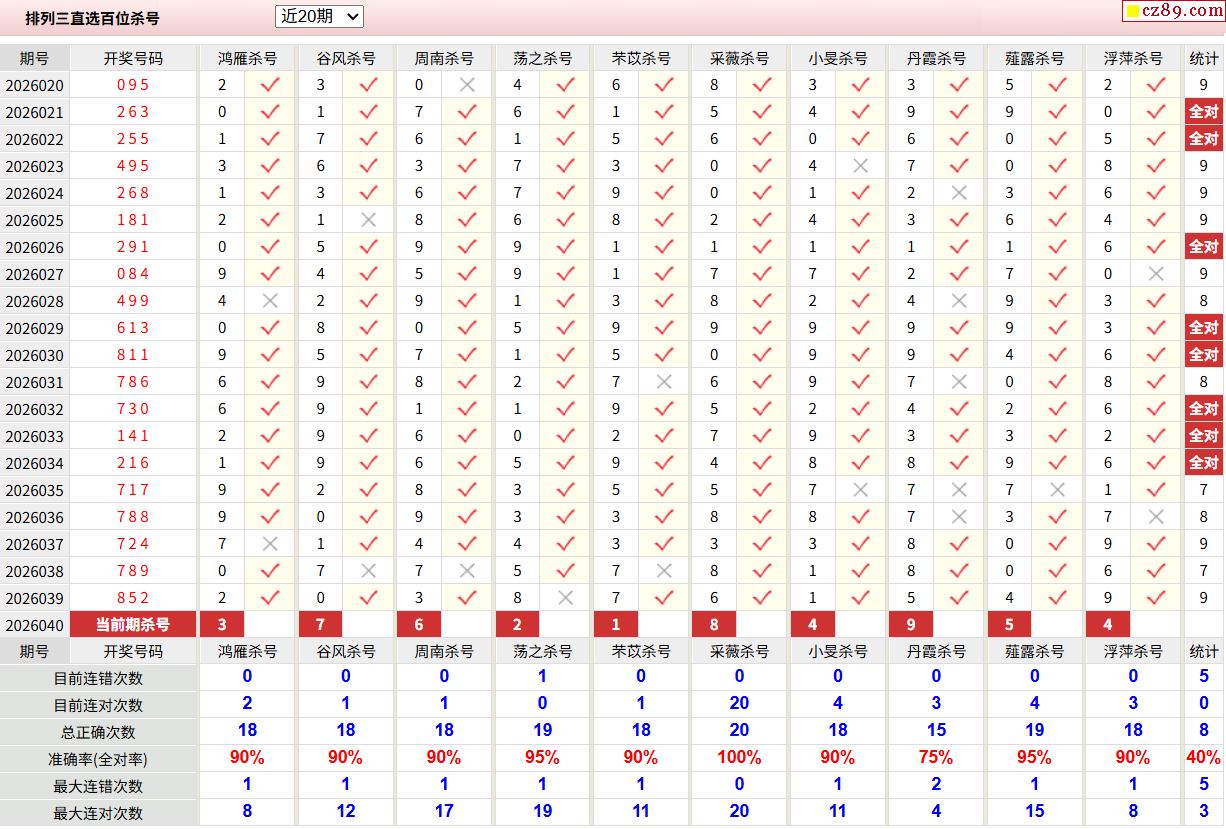Click the winning number 852
Screen dimensions: 1226x829
[133, 598]
